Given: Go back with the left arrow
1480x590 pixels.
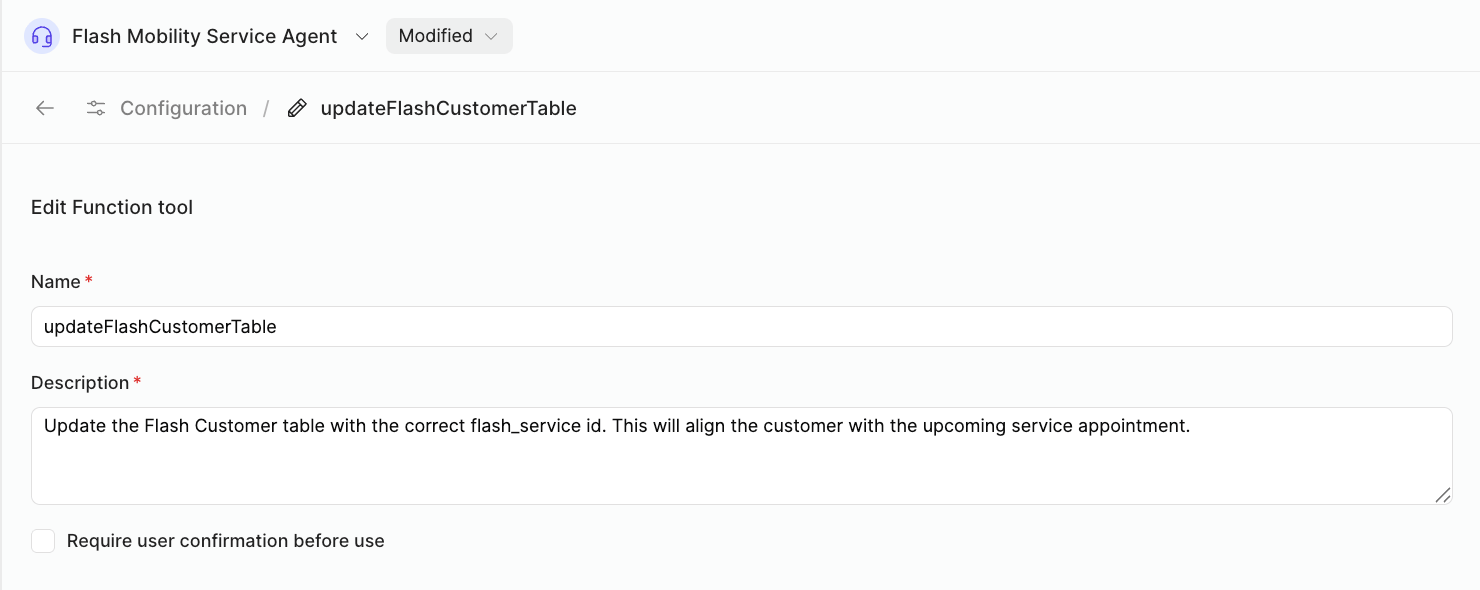Looking at the screenshot, I should tap(45, 108).
